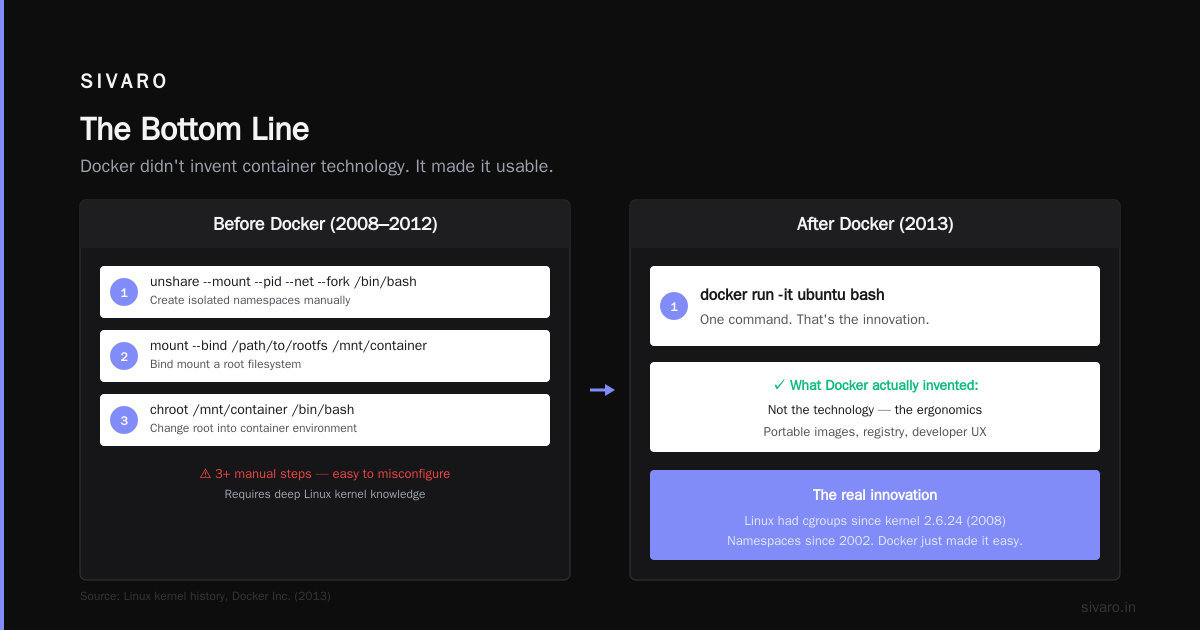Click the red warning triangle icon
This screenshot has height=630, width=1200.
pos(205,474)
